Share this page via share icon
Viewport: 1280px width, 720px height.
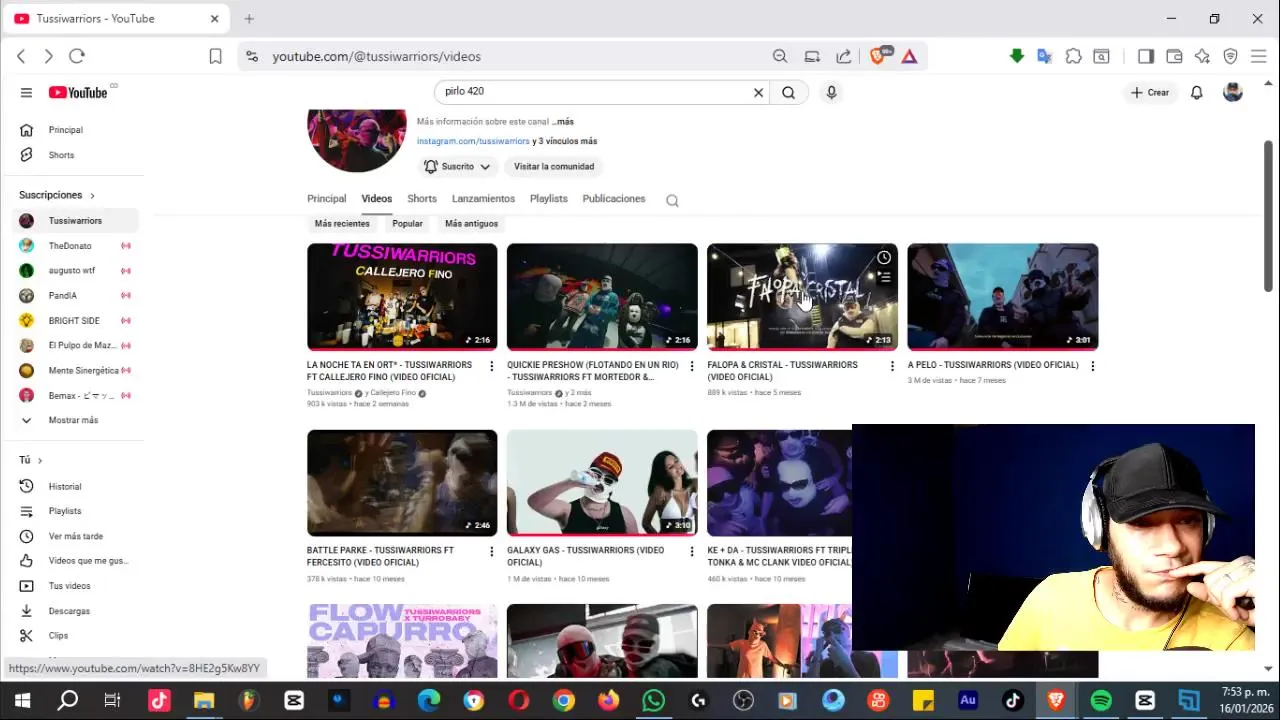tap(844, 56)
